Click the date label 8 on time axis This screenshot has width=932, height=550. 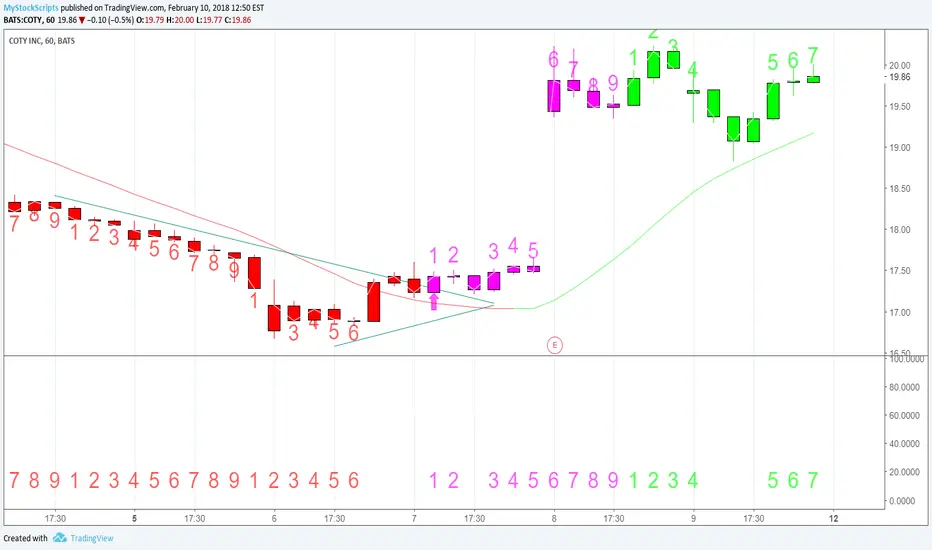554,518
